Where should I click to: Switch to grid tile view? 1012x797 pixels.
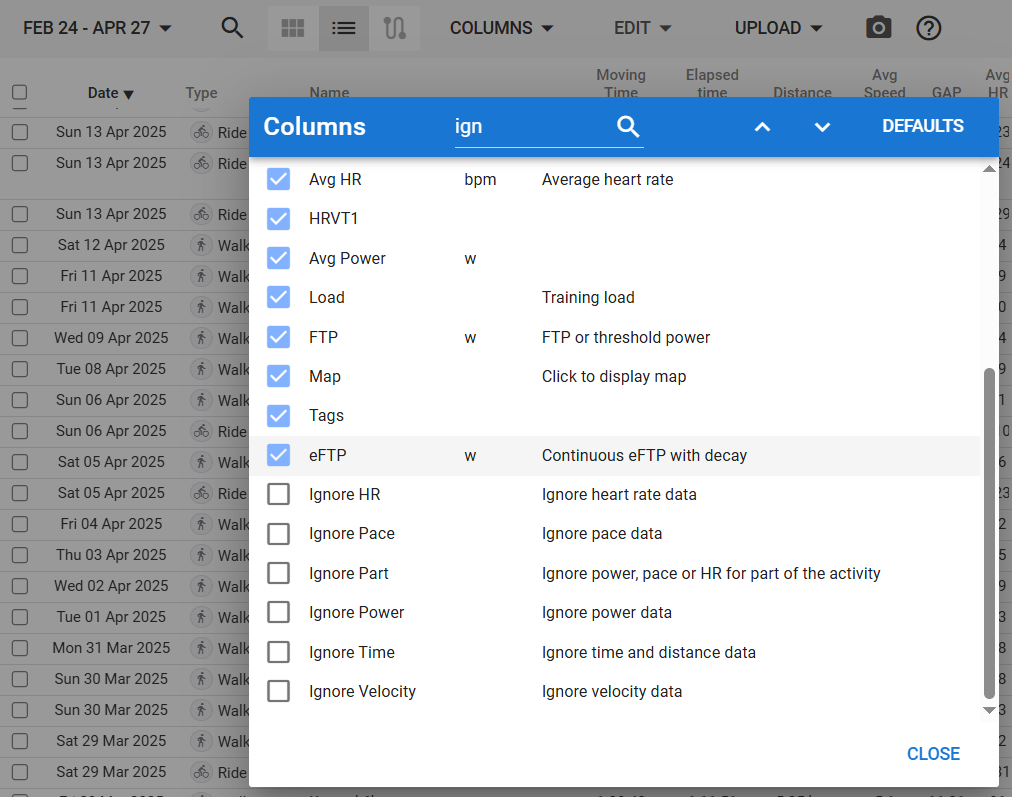[293, 28]
